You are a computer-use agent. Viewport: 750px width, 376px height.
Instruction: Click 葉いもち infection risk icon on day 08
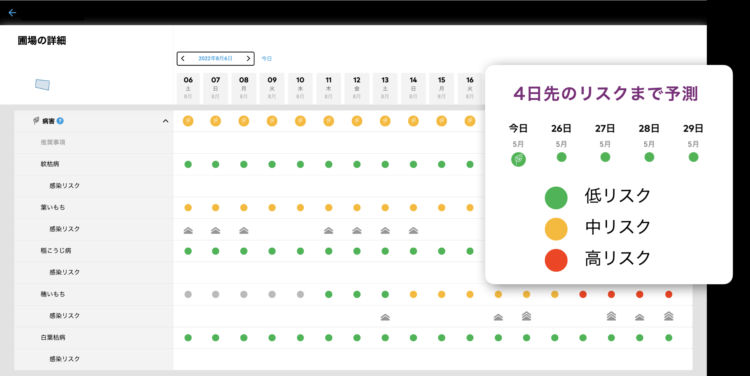pyautogui.click(x=244, y=231)
